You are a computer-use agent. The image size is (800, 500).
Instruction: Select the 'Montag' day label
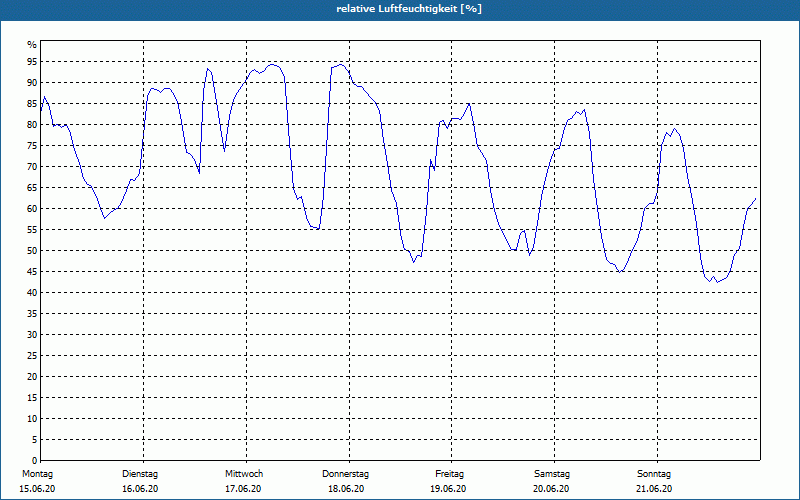(37, 474)
